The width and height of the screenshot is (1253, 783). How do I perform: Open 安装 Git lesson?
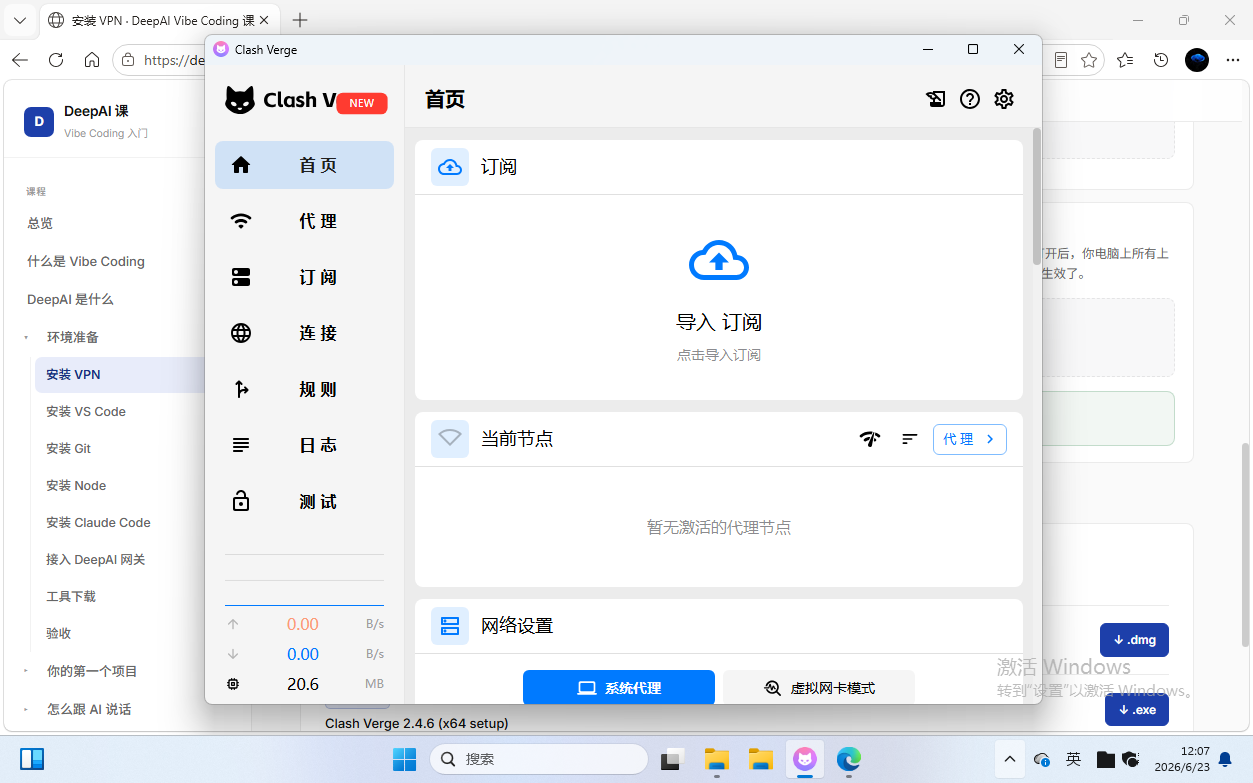[68, 448]
